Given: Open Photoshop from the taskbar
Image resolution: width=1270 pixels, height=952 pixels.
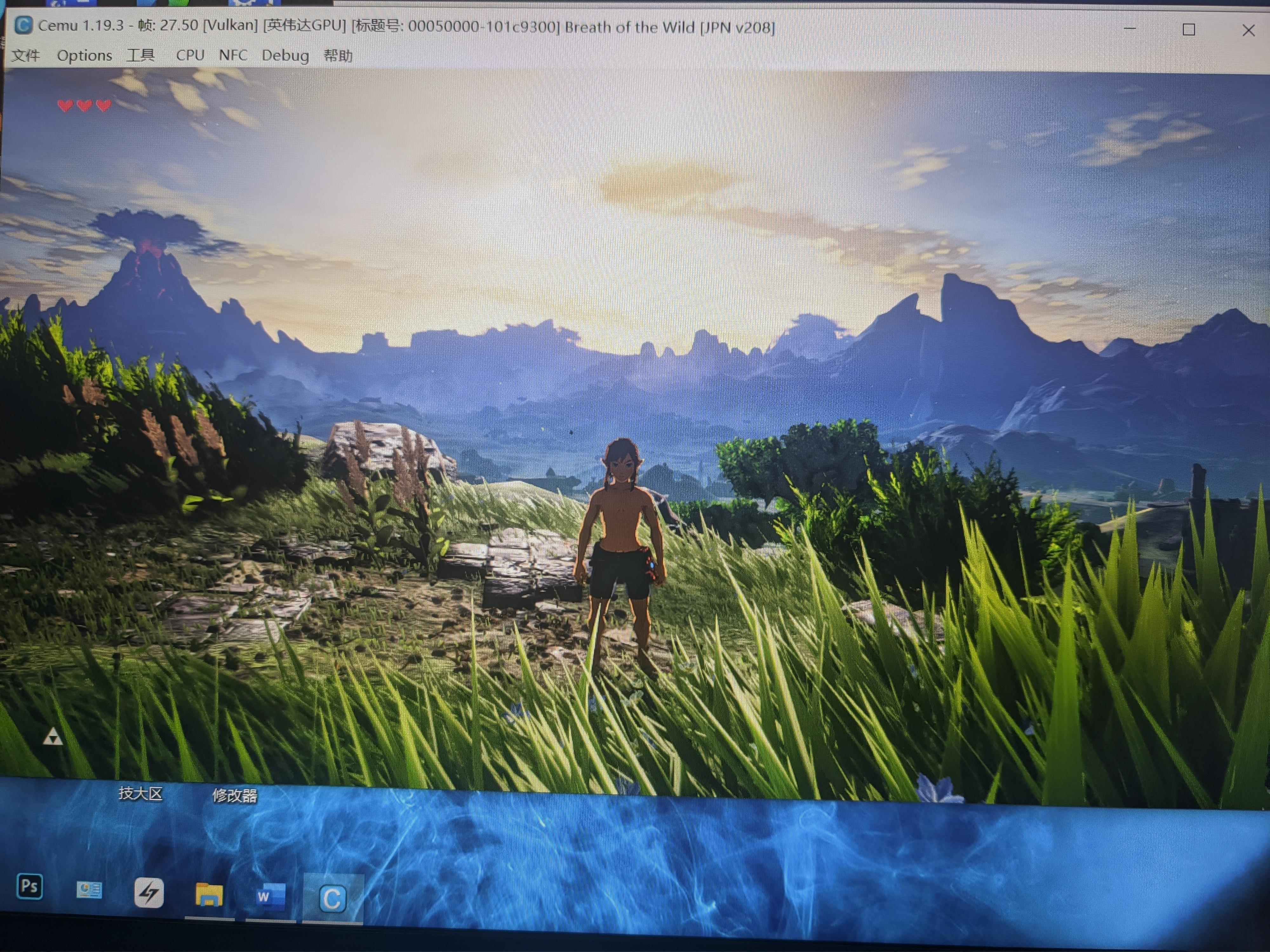Looking at the screenshot, I should (x=30, y=887).
